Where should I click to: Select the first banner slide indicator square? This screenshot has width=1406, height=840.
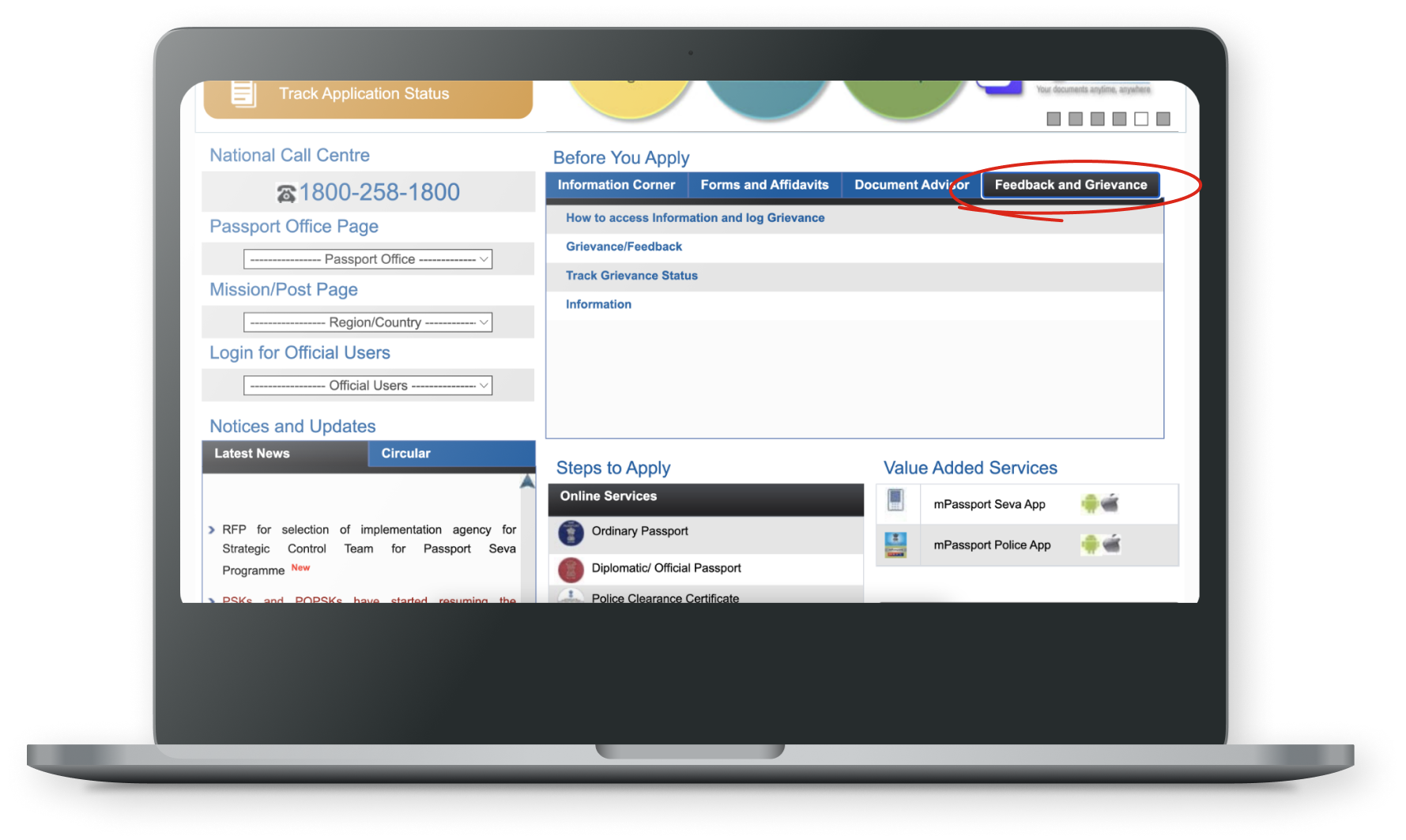(x=1054, y=119)
